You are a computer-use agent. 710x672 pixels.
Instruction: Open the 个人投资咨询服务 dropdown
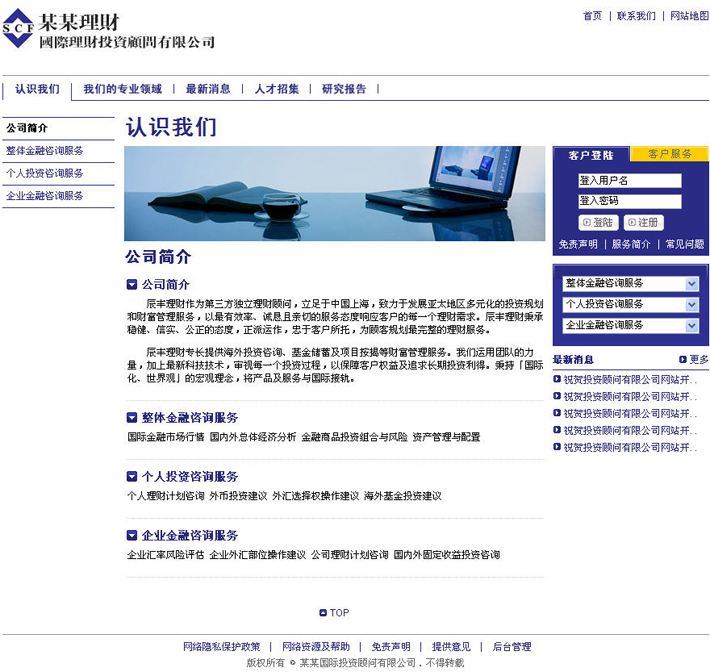[x=630, y=304]
